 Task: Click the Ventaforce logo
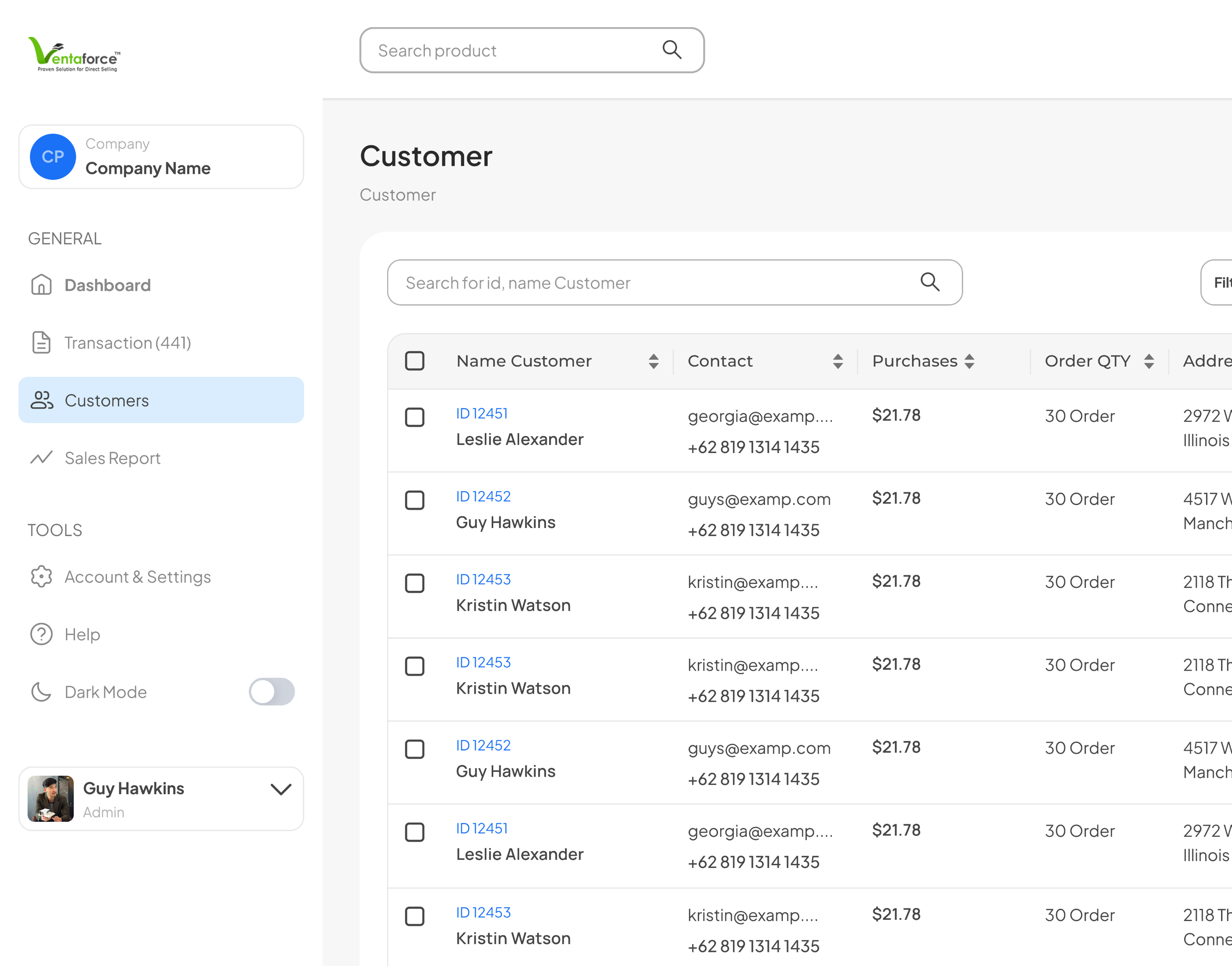pos(74,54)
